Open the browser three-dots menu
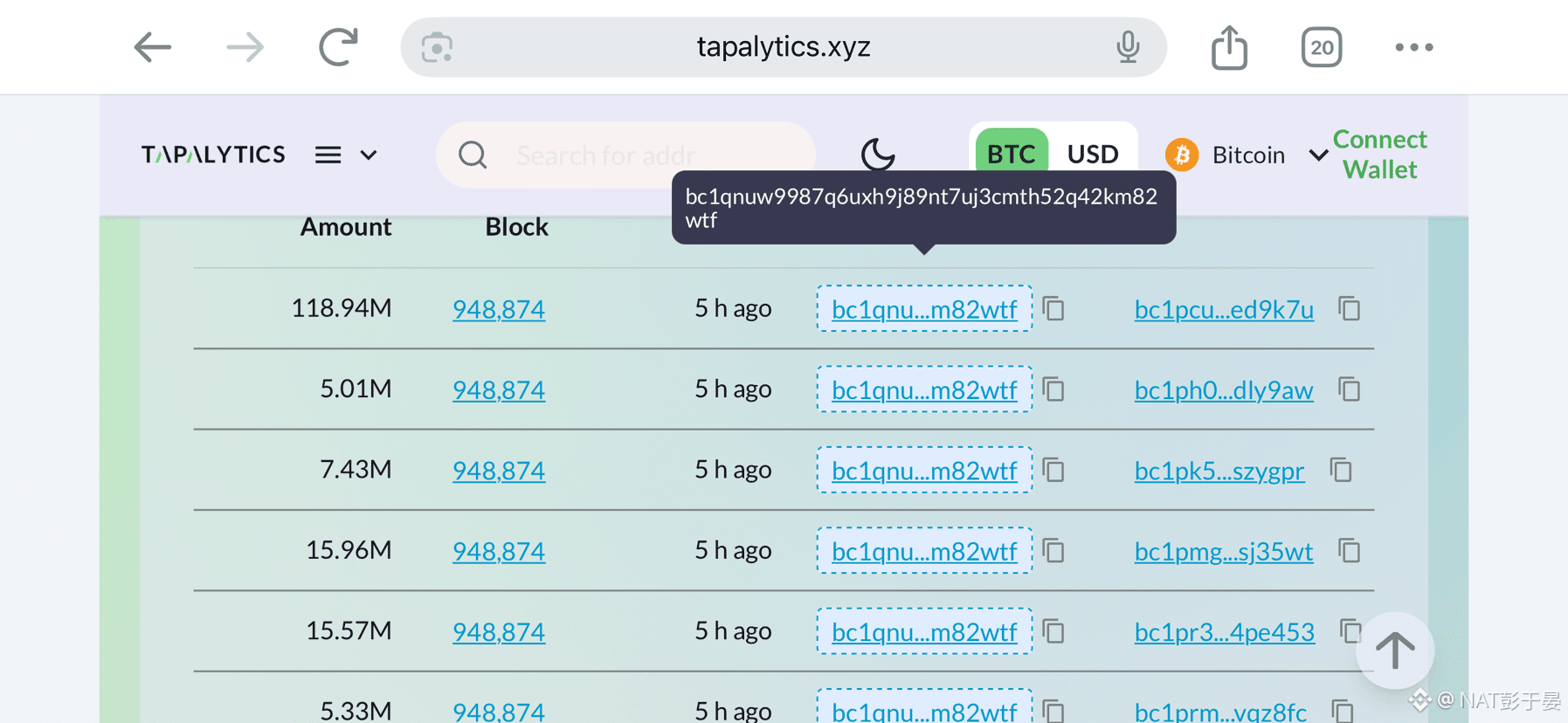Screen dimensions: 1568x723 point(1414,47)
